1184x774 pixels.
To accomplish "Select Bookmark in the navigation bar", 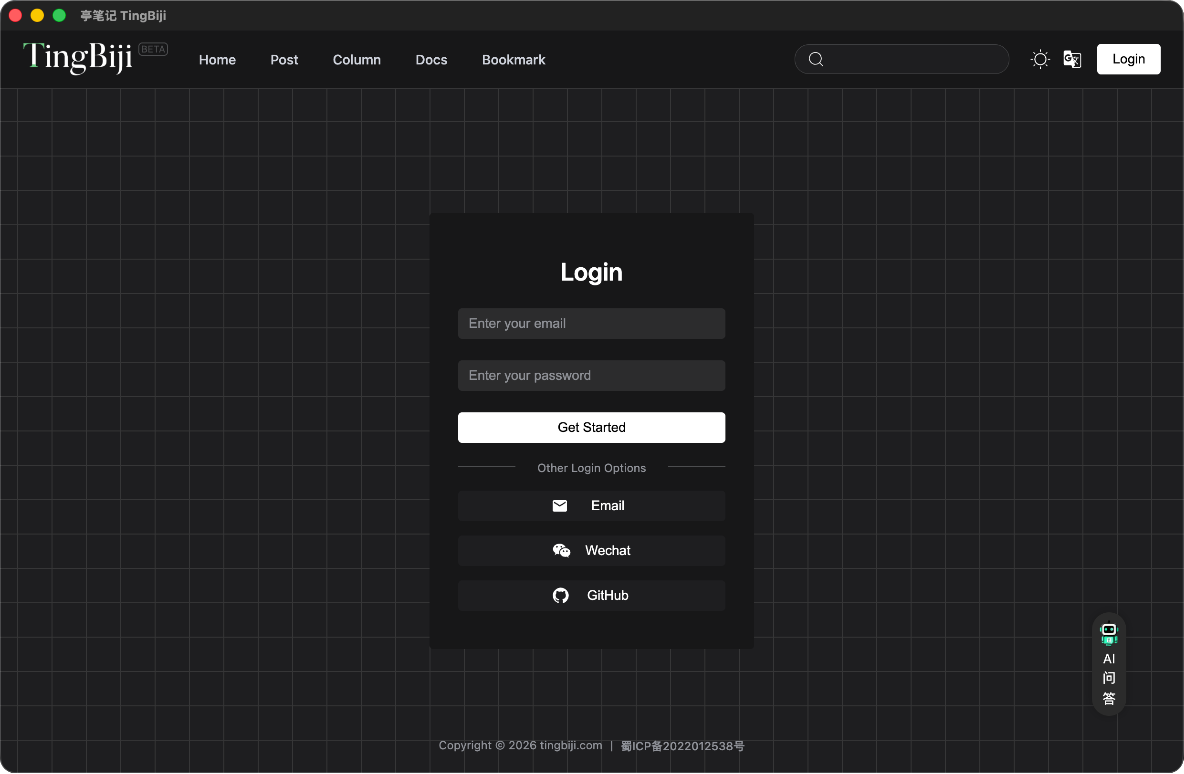I will pyautogui.click(x=513, y=60).
